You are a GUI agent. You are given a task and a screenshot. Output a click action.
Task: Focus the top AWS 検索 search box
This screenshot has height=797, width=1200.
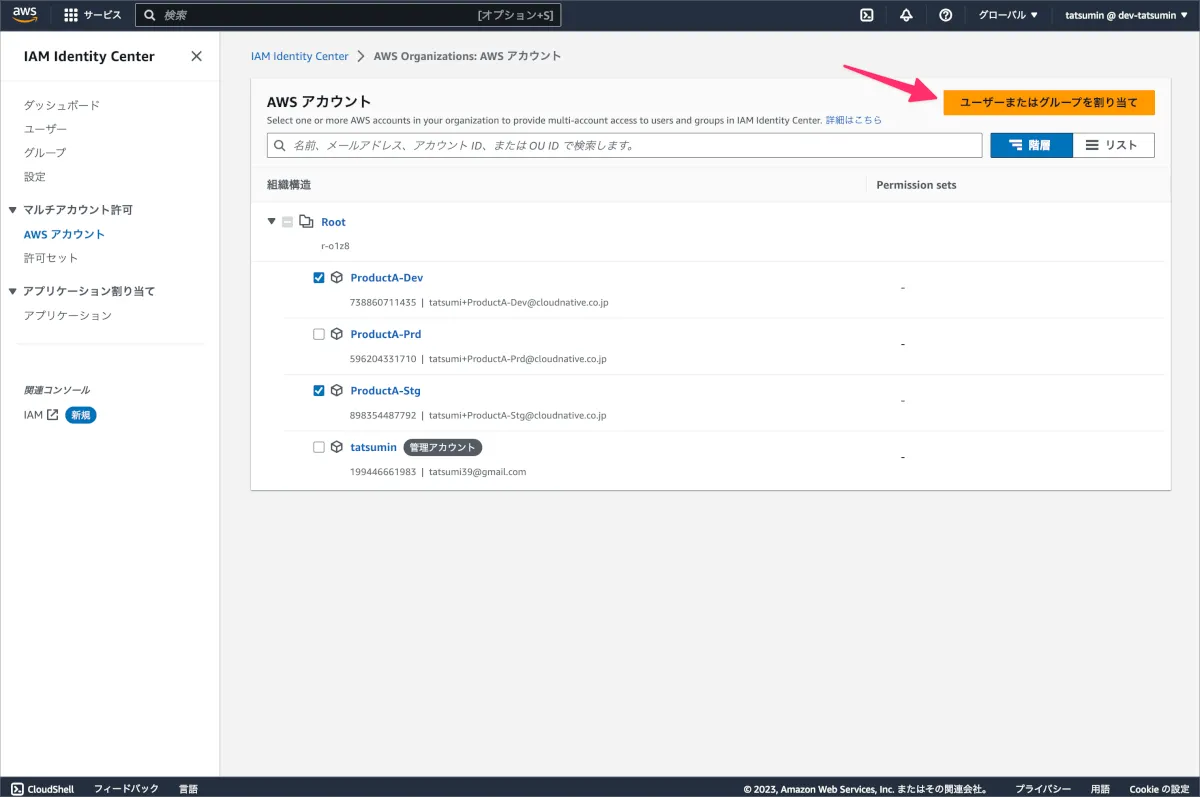pyautogui.click(x=348, y=15)
